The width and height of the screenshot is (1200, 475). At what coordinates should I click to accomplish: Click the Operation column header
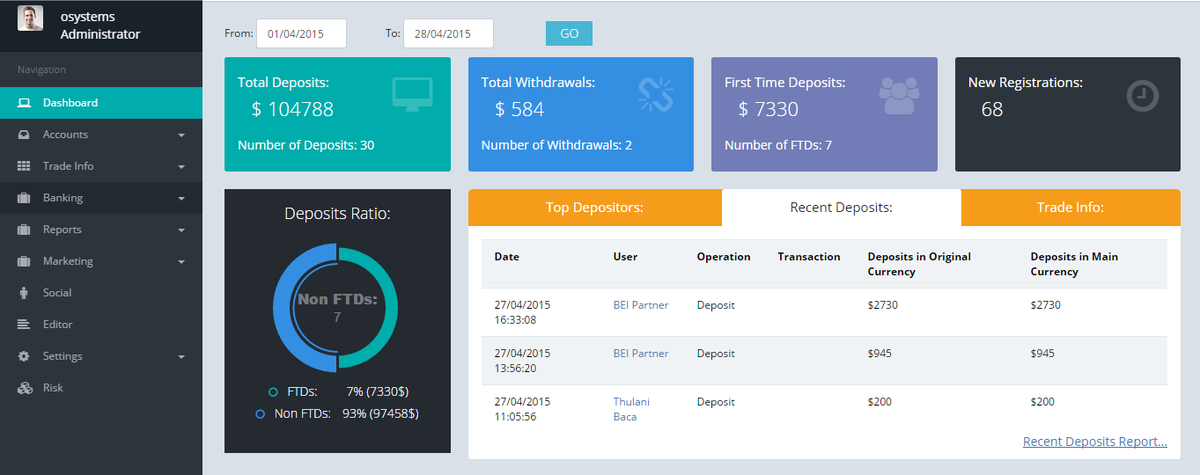pos(724,257)
